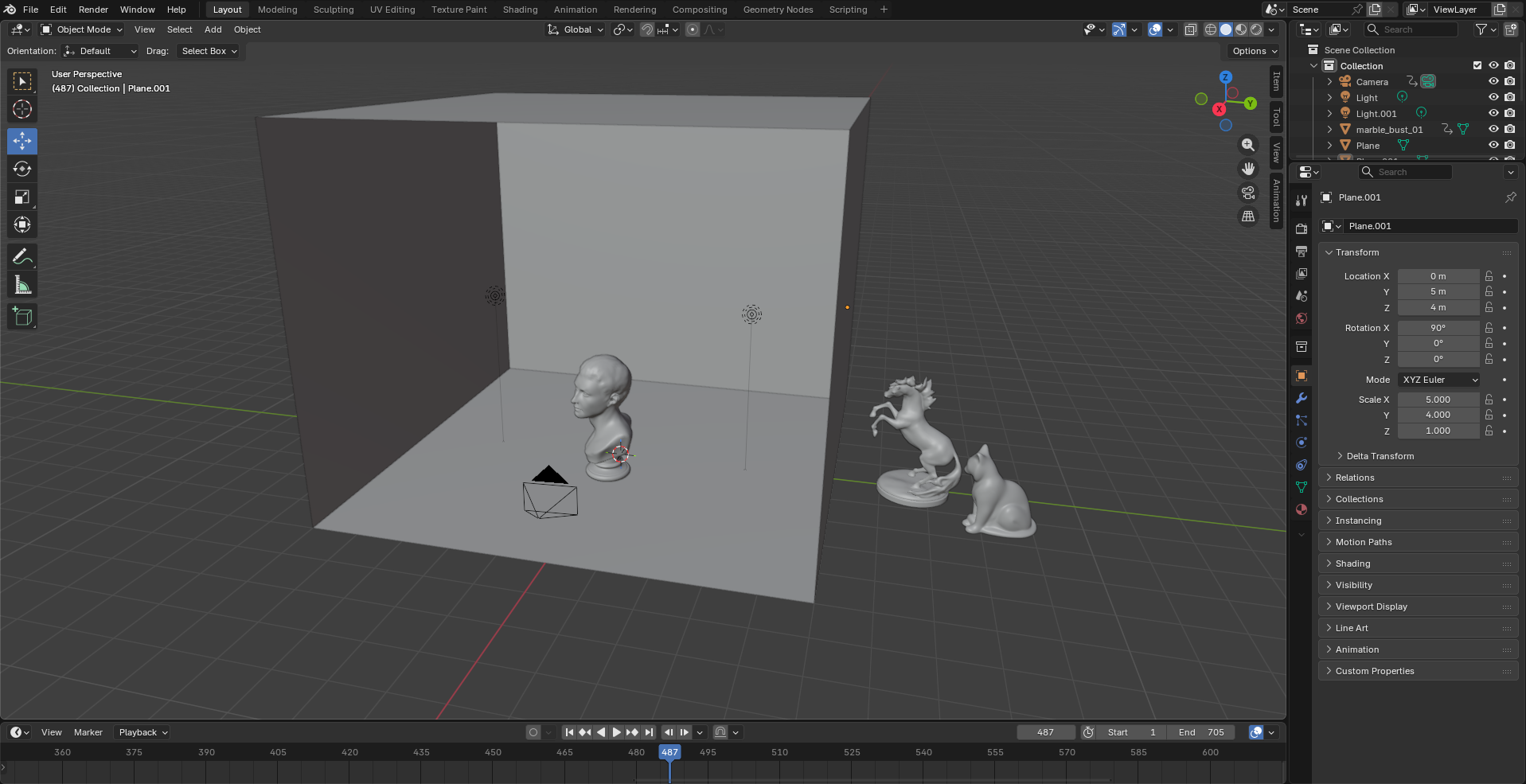Open the Object Mode dropdown
Image resolution: width=1526 pixels, height=784 pixels.
[82, 29]
